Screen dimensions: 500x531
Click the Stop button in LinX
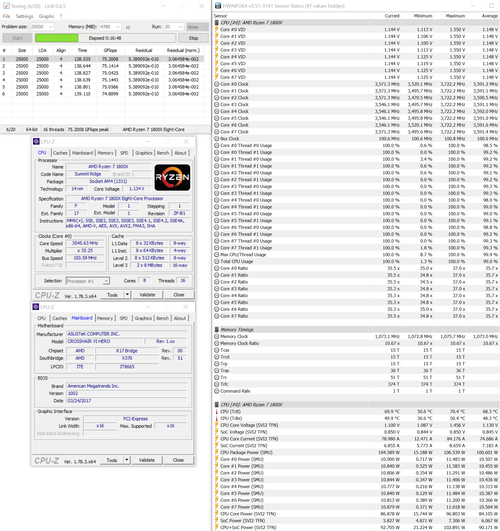click(x=193, y=38)
